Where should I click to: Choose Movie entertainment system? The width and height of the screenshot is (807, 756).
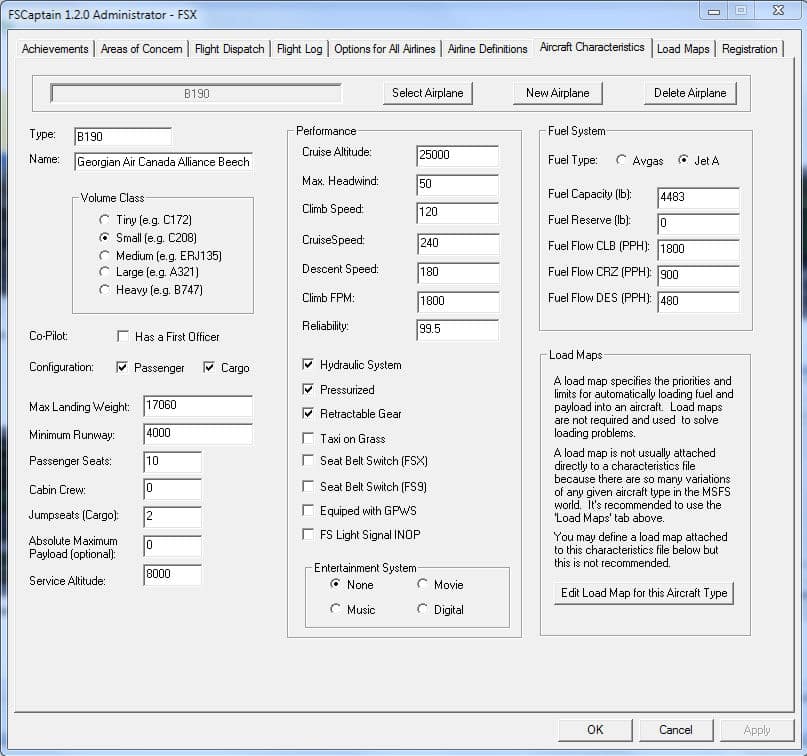point(423,585)
